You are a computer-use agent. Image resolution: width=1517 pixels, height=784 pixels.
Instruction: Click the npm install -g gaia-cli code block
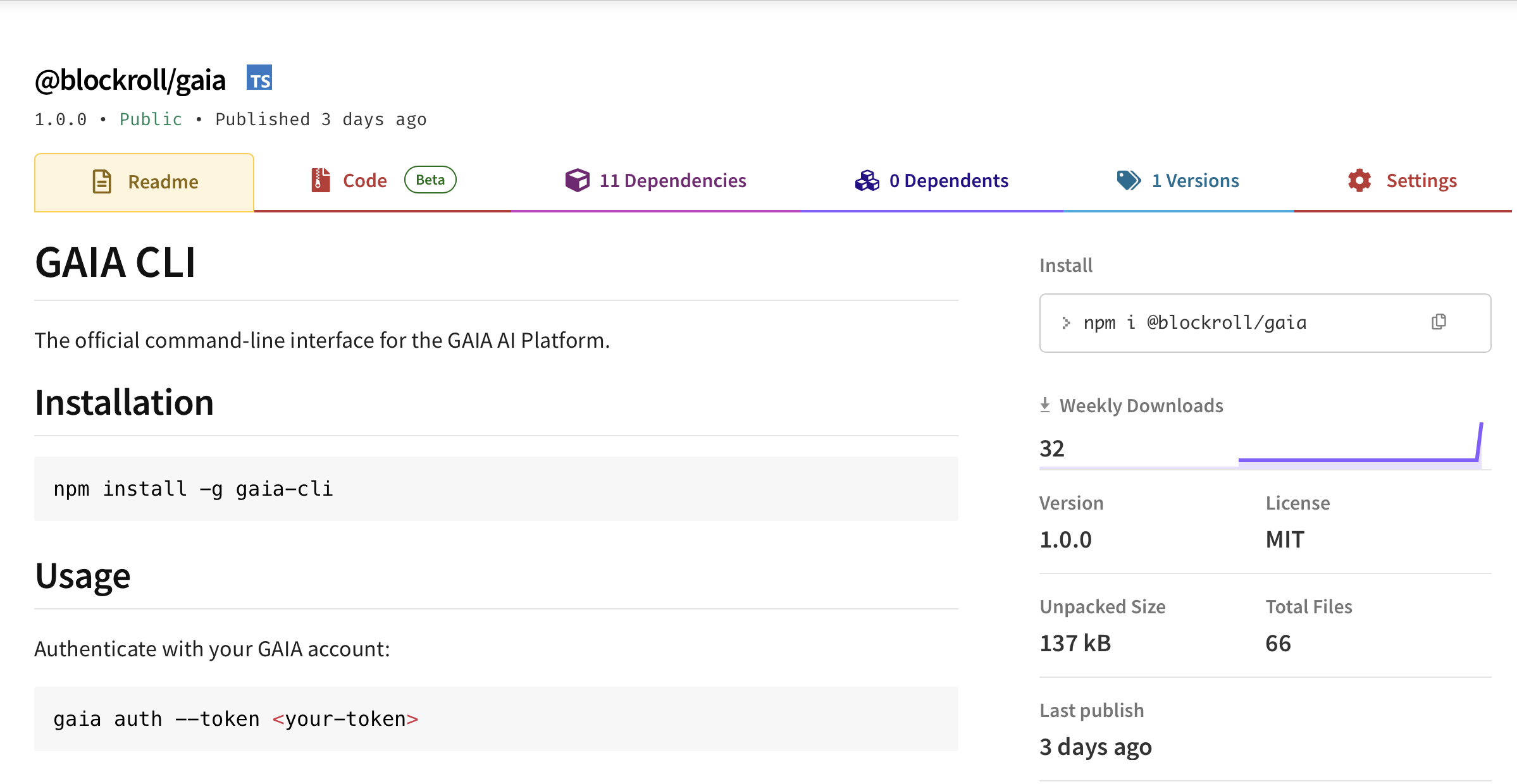[496, 489]
